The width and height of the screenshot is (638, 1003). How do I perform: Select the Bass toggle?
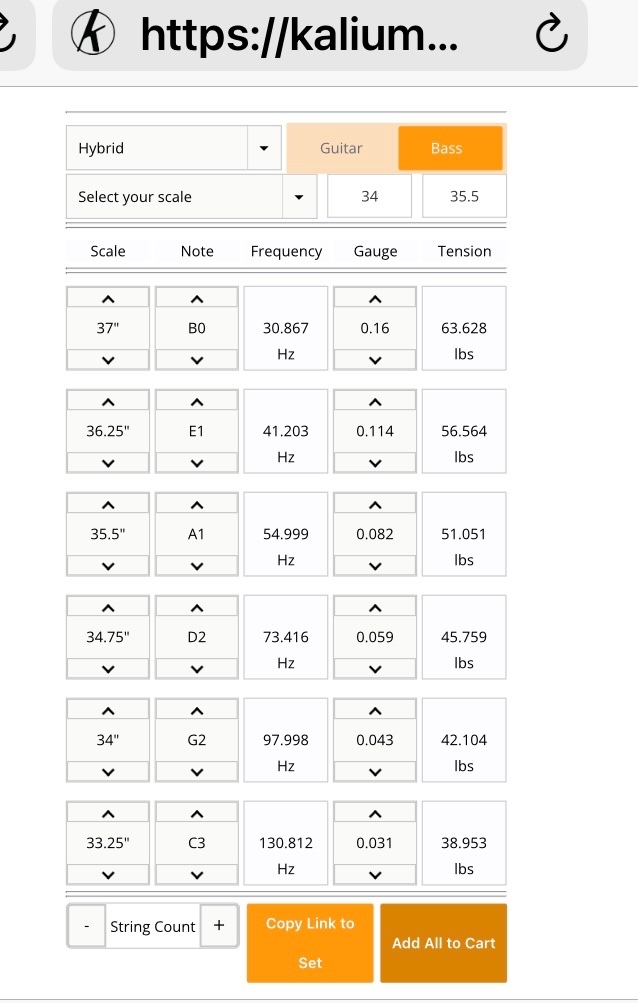[x=450, y=148]
